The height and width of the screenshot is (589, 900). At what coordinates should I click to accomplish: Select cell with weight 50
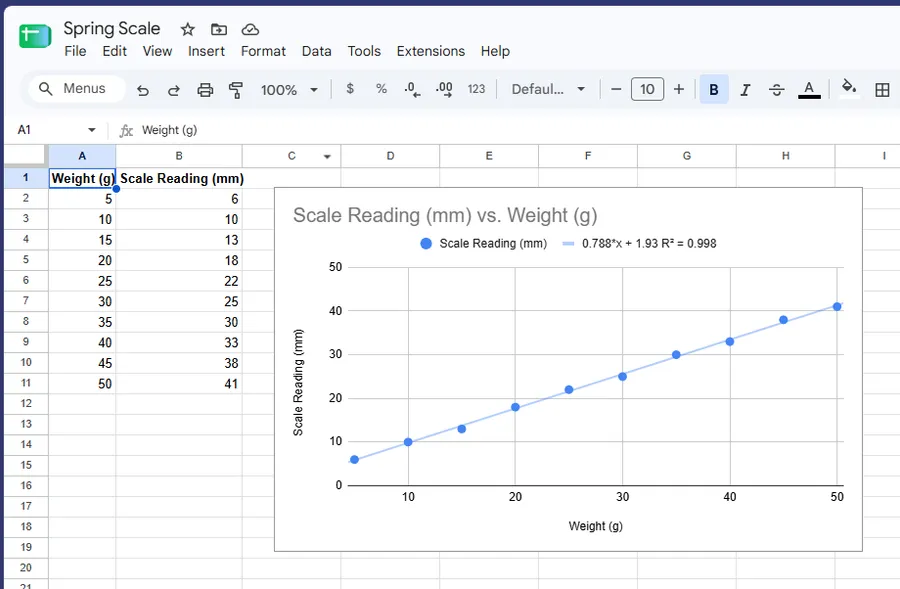(x=82, y=384)
